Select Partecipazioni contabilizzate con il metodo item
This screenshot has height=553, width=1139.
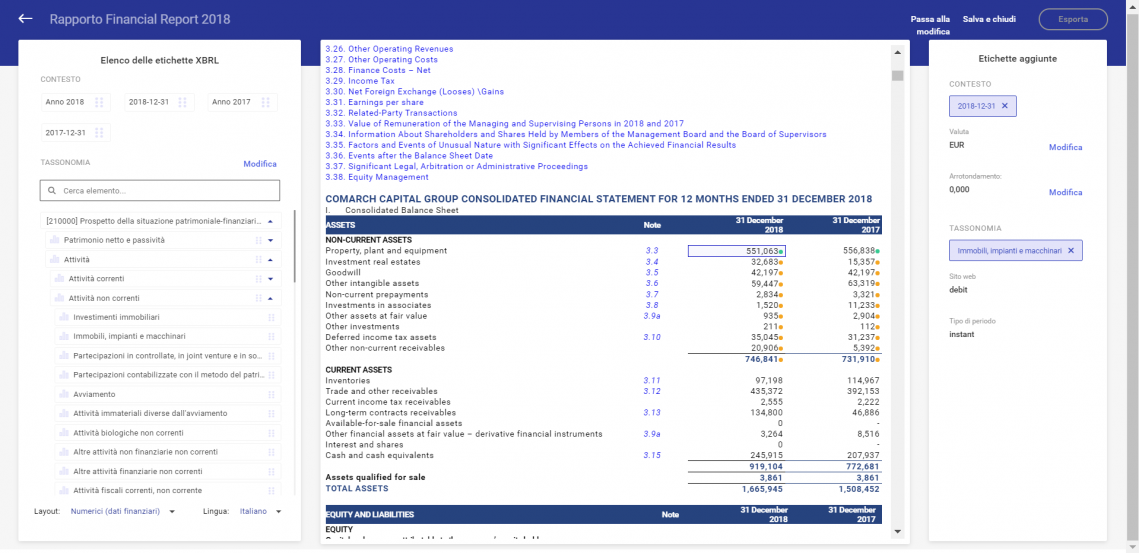167,375
